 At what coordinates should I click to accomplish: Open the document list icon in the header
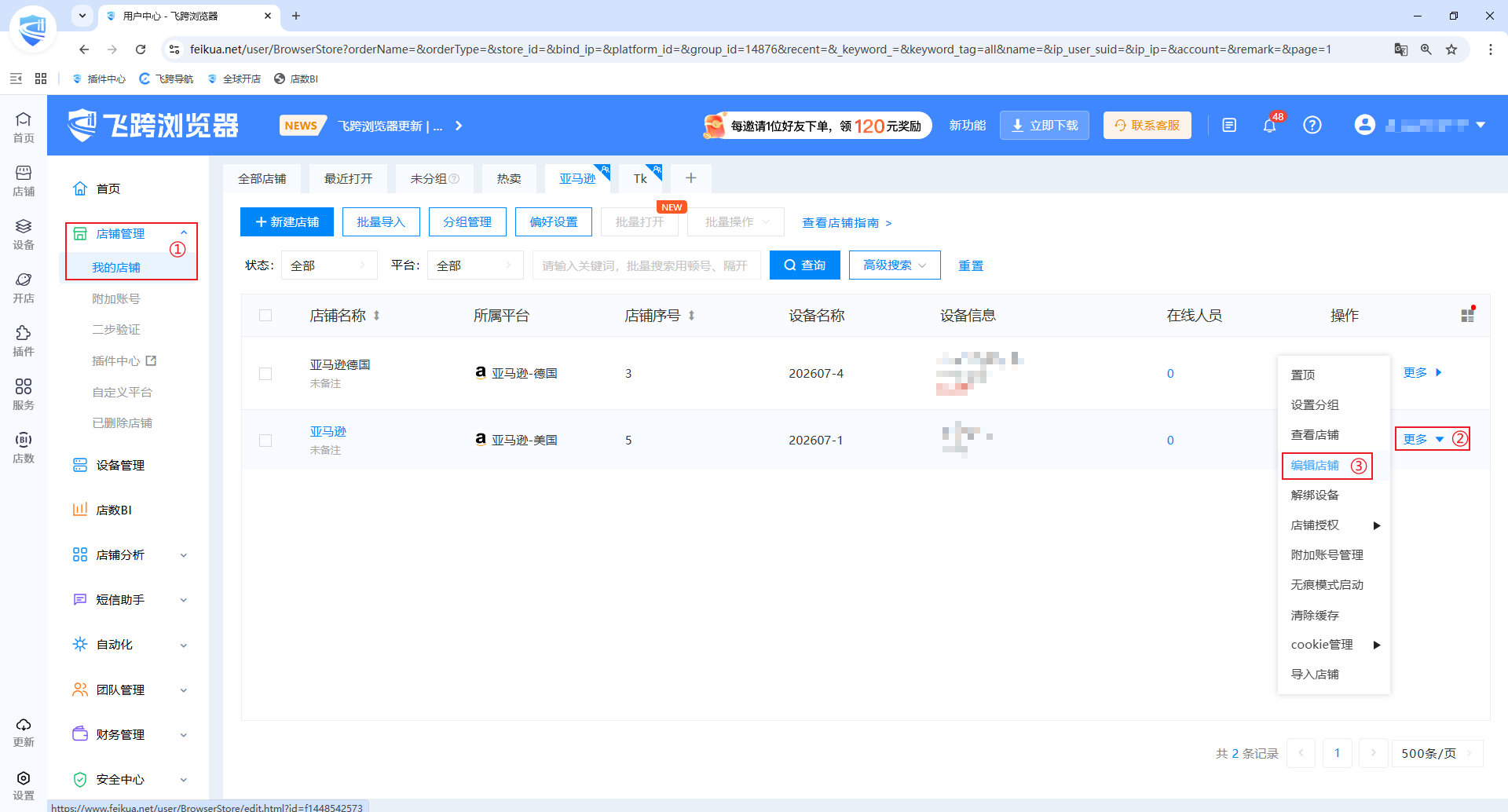[1229, 125]
